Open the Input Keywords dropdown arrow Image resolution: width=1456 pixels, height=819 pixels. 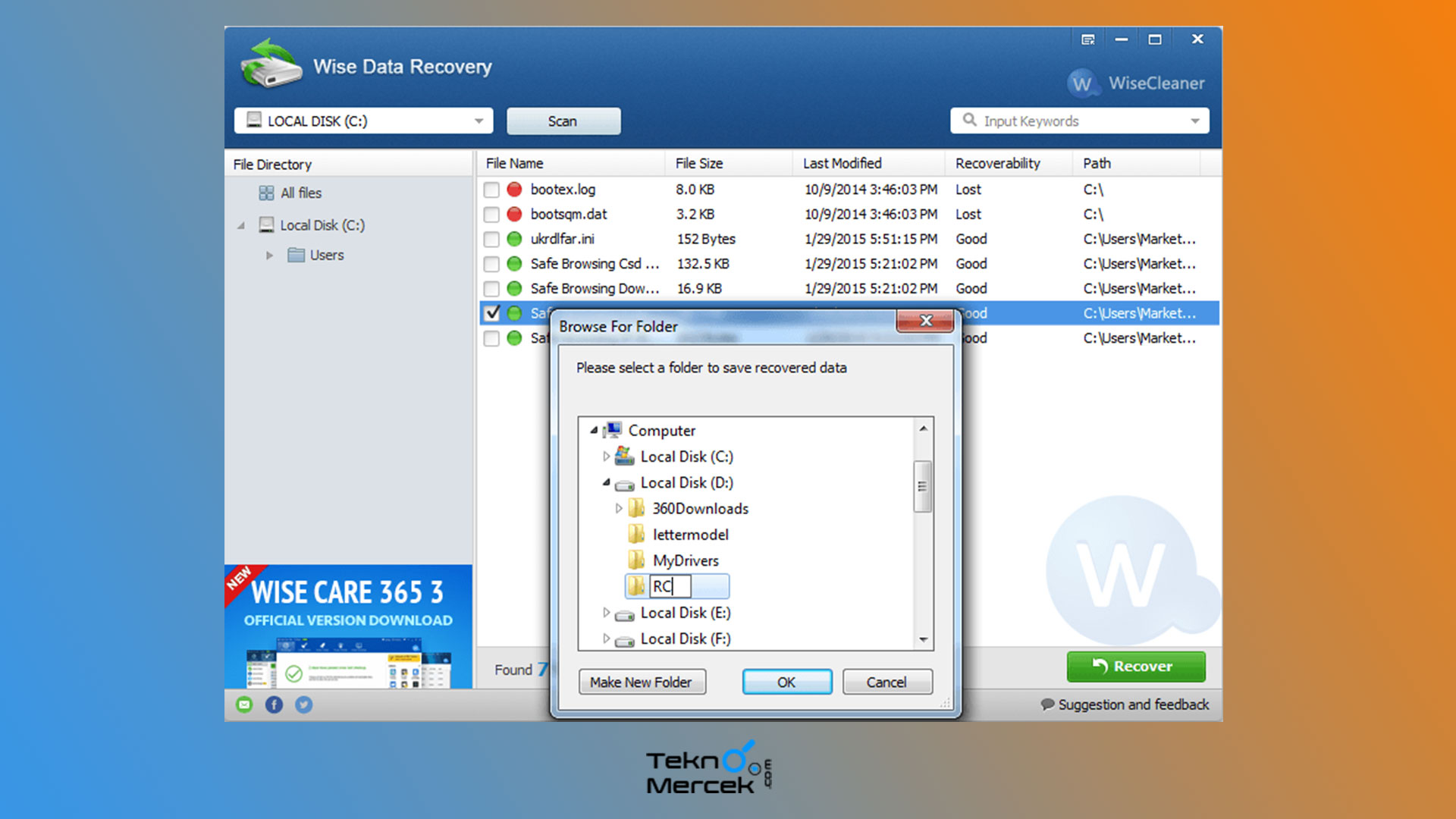(x=1195, y=121)
